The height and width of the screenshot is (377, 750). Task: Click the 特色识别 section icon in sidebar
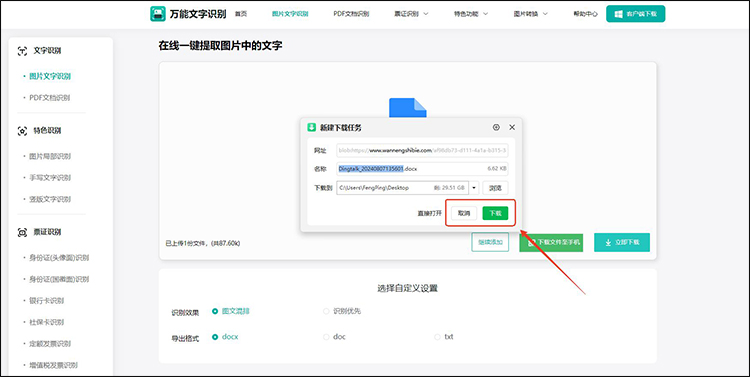22,131
